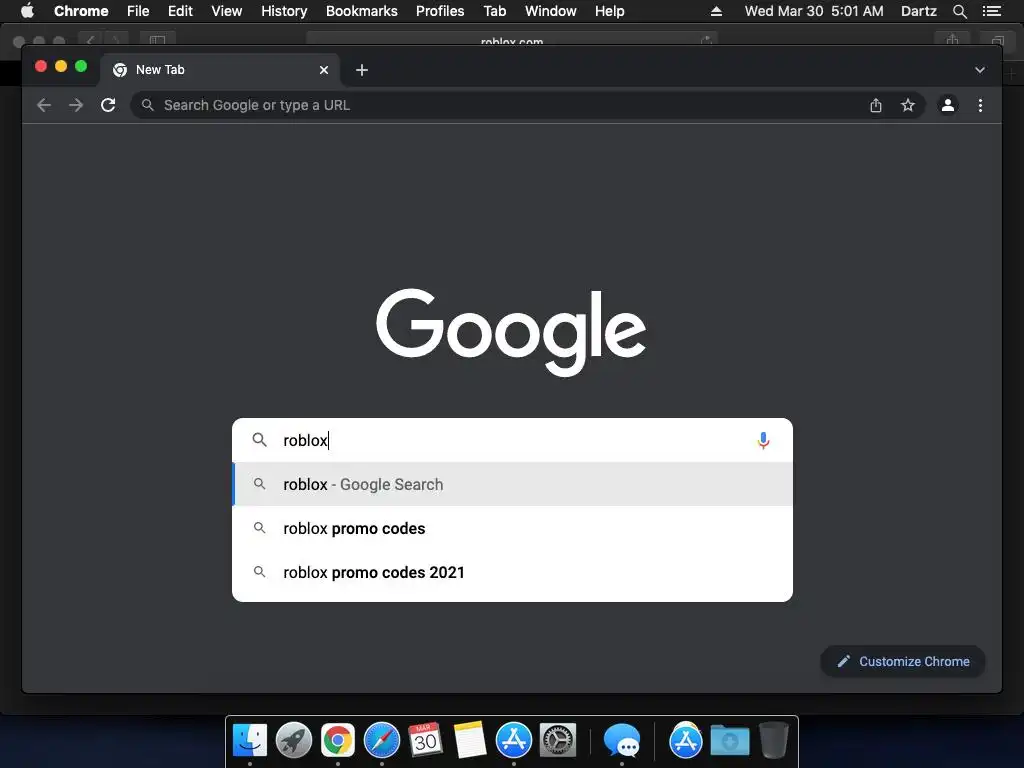Viewport: 1024px width, 768px height.
Task: Open a new tab with plus button
Action: point(362,70)
